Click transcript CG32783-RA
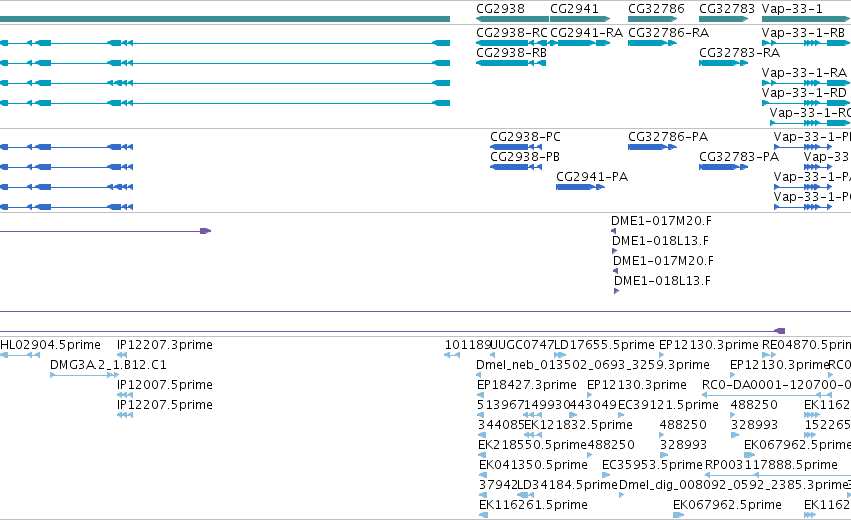 739,53
